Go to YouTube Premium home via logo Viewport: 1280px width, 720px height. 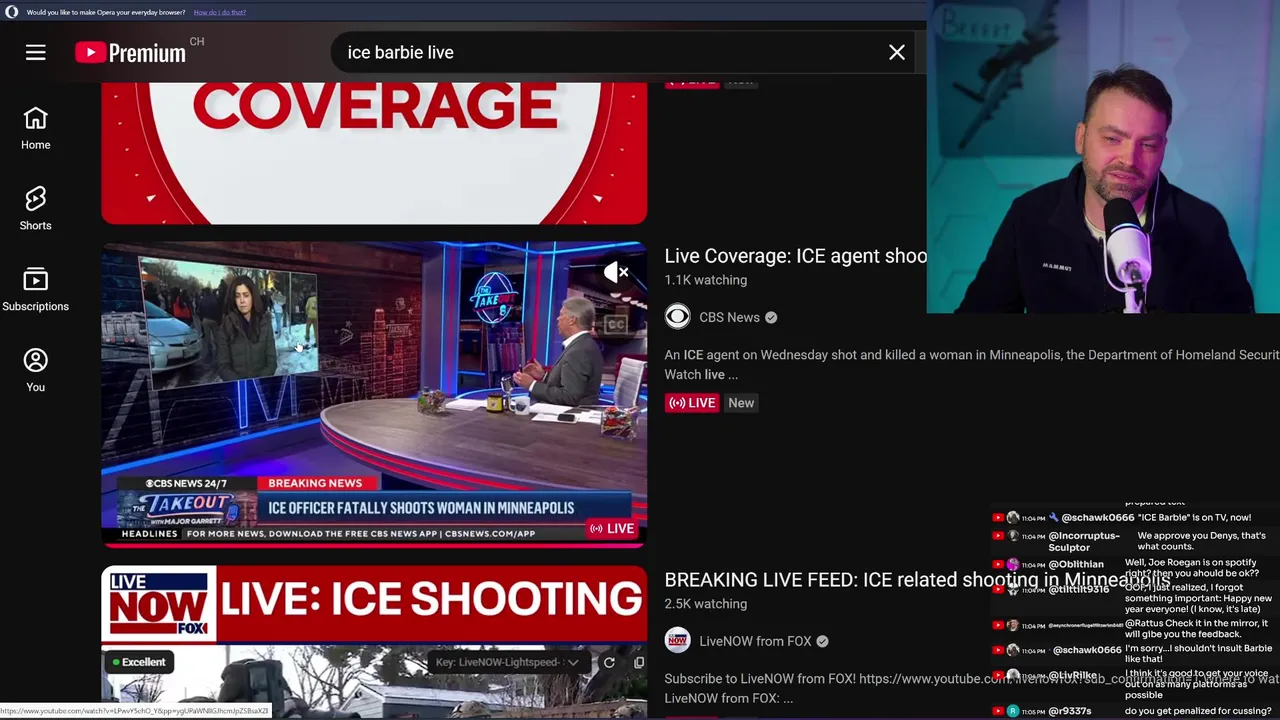130,52
